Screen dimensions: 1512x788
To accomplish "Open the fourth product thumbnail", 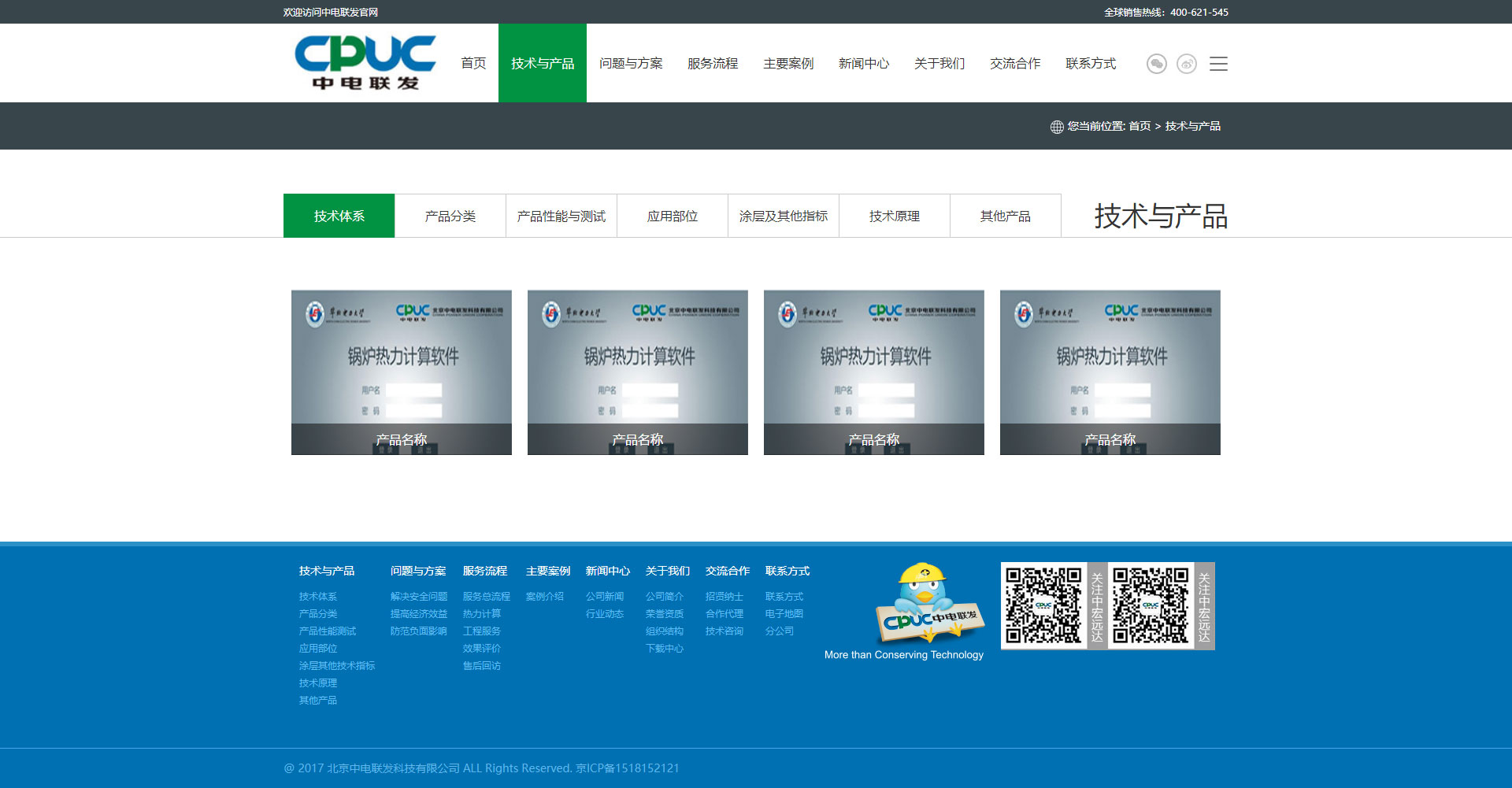I will tap(1110, 372).
